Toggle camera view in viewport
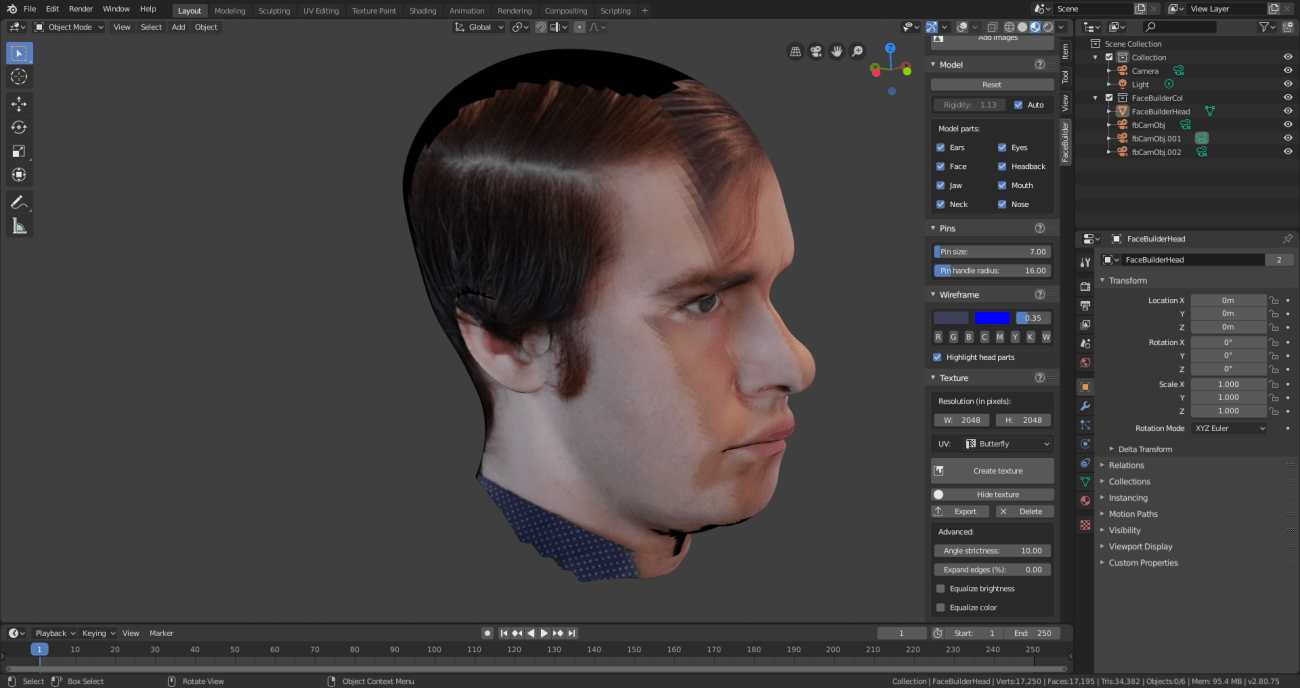 point(816,51)
